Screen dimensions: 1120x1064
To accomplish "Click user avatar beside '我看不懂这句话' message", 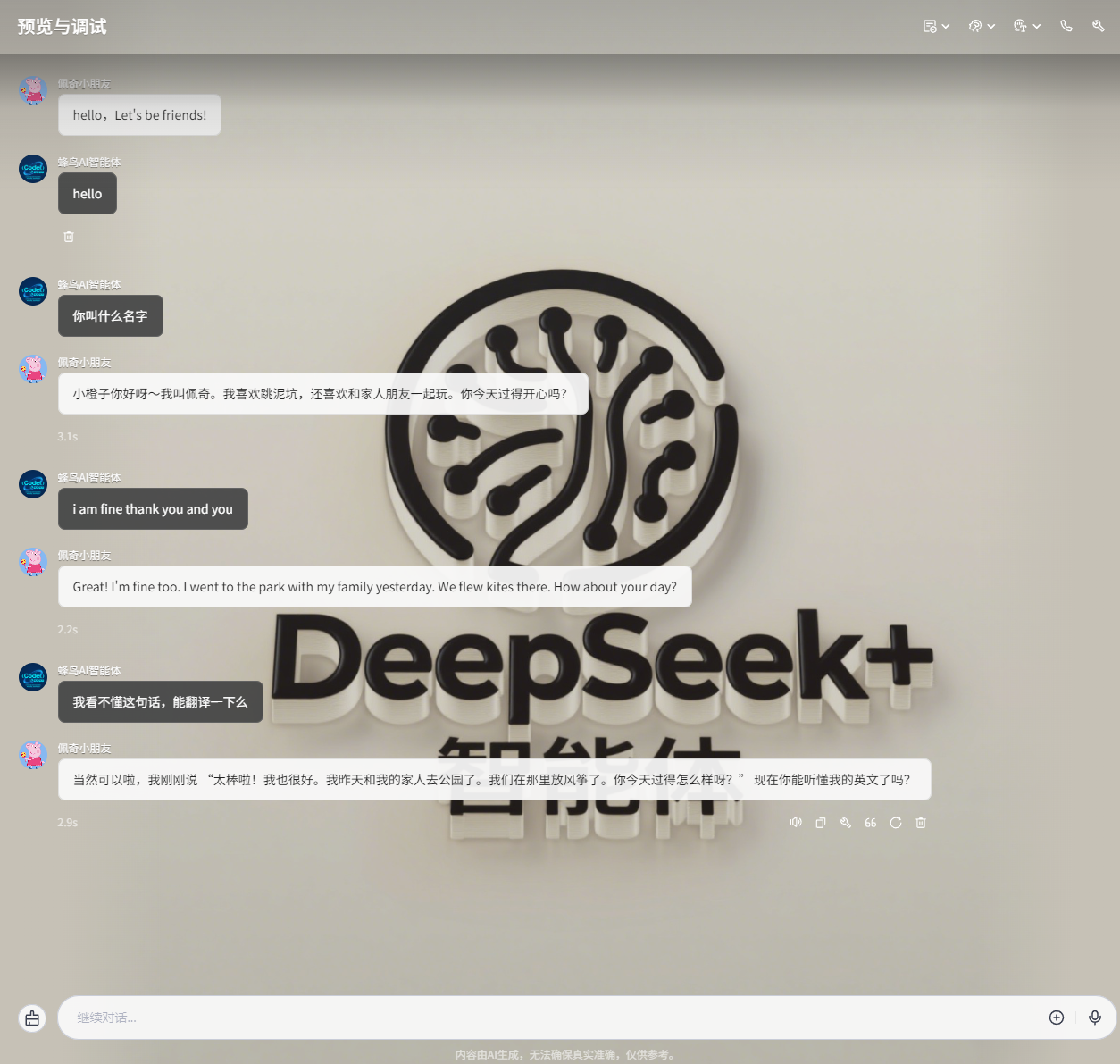I will point(33,677).
